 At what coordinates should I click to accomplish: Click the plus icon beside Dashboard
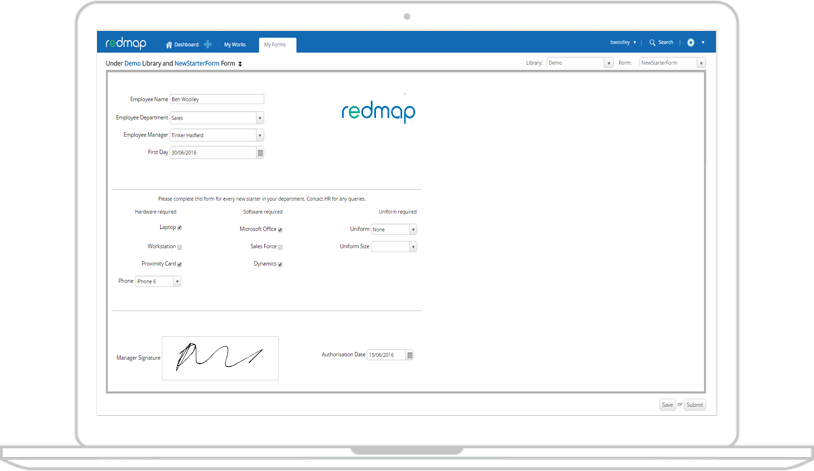[x=208, y=44]
